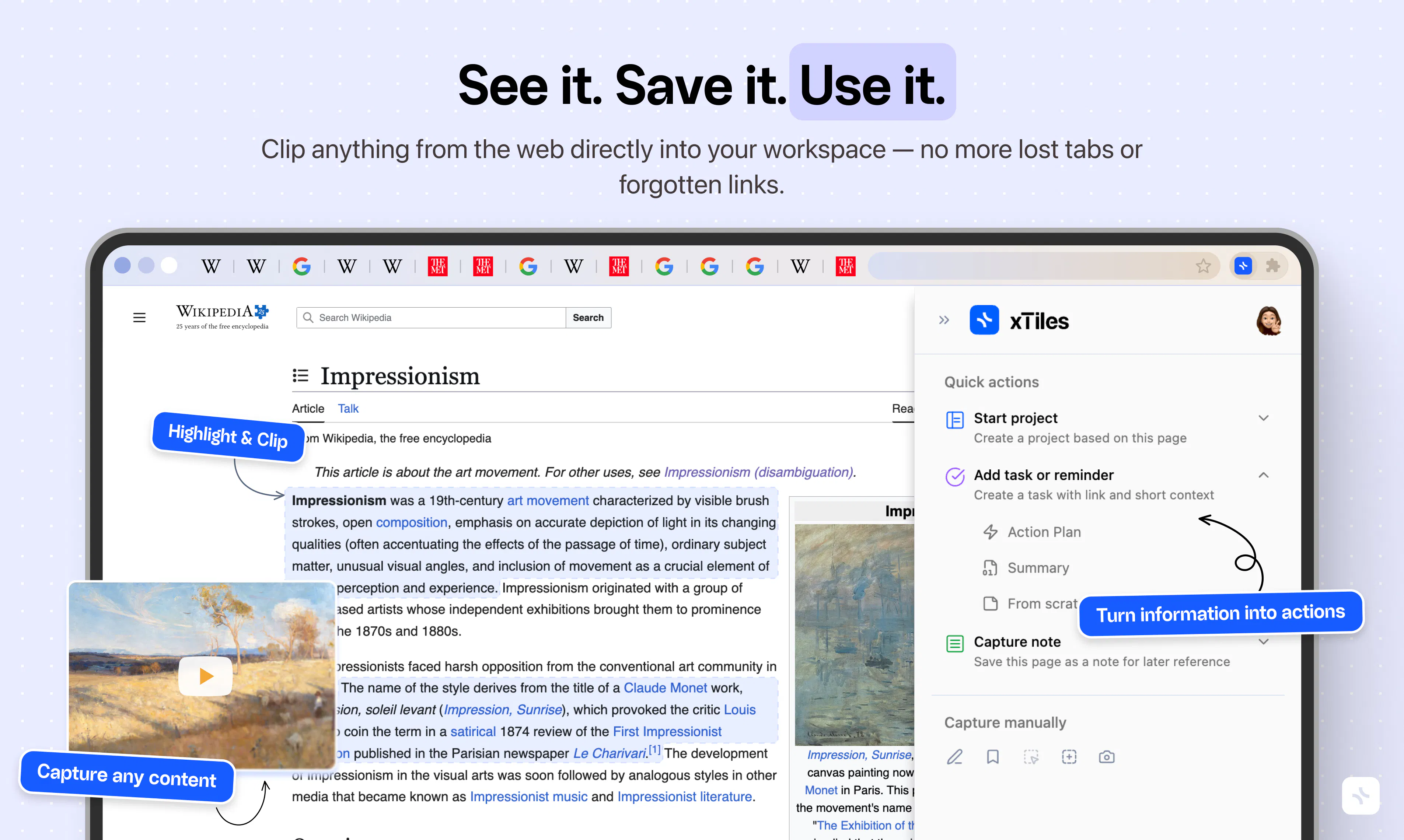The image size is (1404, 840).
Task: Follow the 'art movement' link
Action: tap(548, 500)
